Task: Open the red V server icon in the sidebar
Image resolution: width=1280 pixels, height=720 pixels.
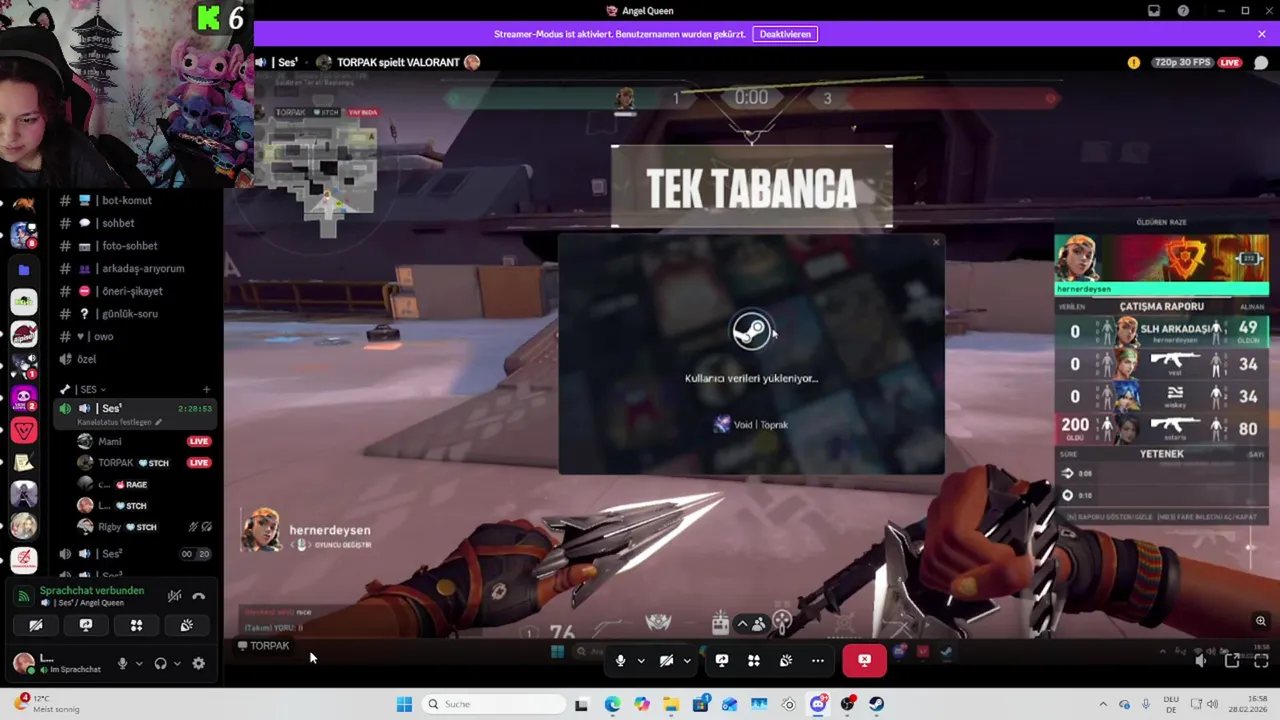Action: [x=24, y=431]
